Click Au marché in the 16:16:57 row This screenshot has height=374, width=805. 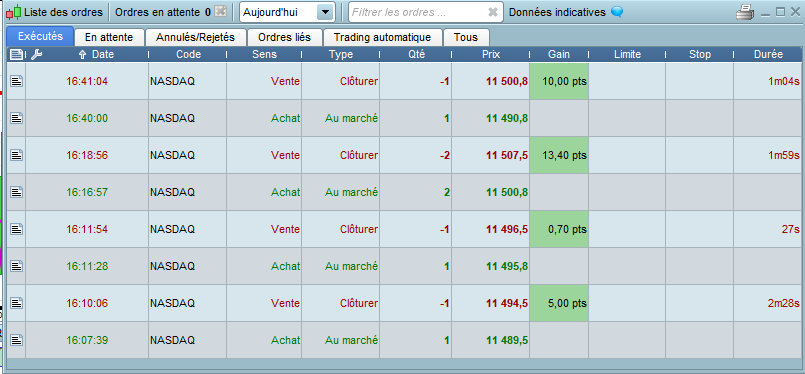351,192
